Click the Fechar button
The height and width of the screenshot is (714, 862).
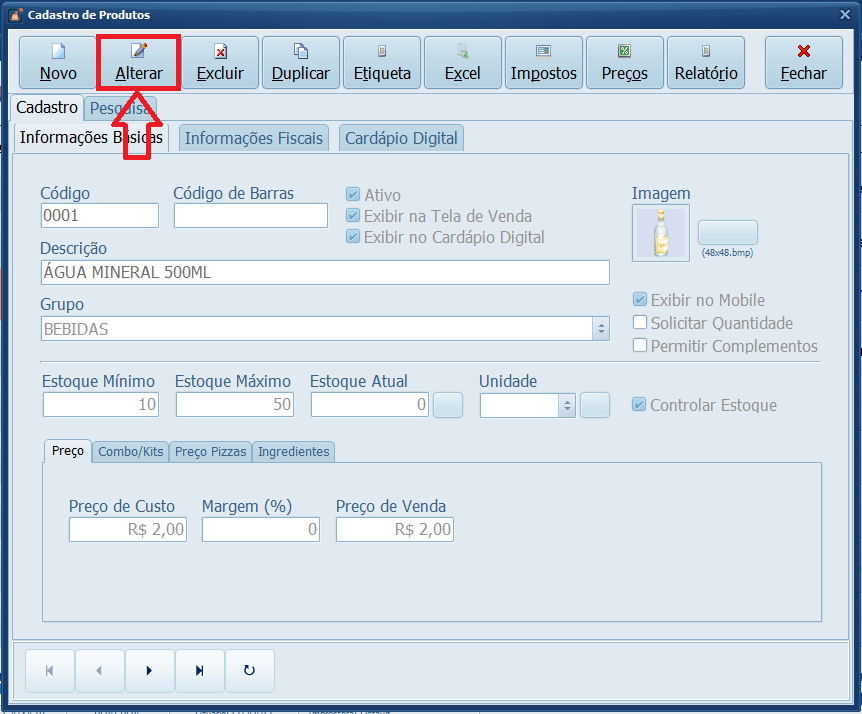pyautogui.click(x=803, y=63)
